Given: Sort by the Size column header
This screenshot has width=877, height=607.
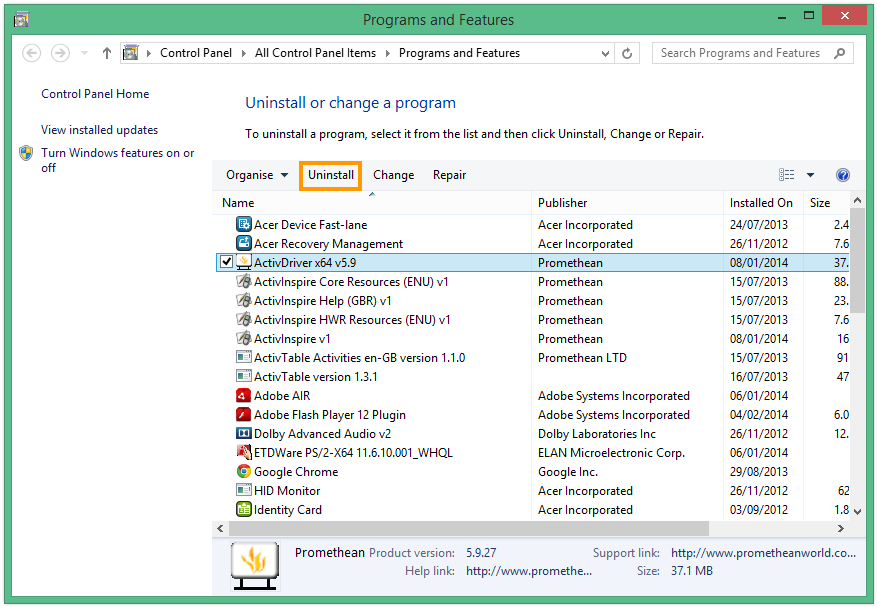Looking at the screenshot, I should pos(827,203).
